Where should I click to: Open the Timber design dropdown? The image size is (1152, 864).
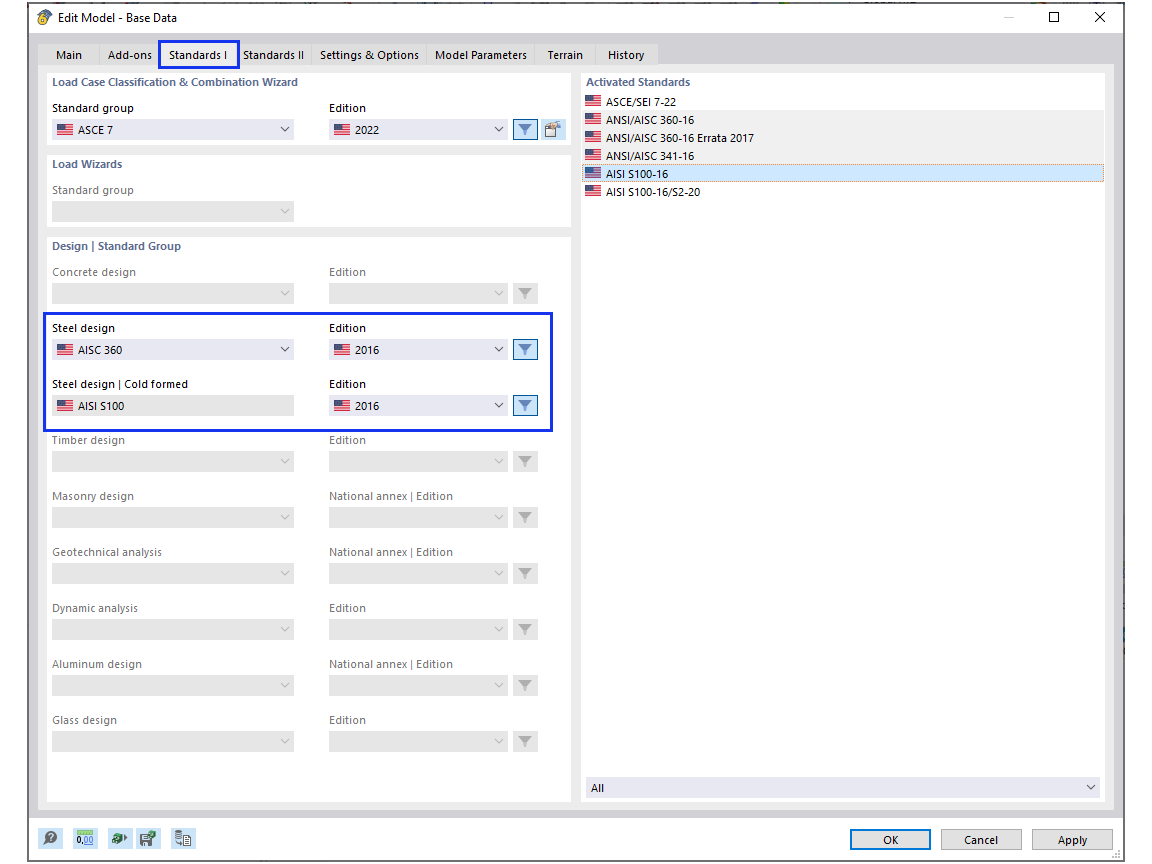tap(173, 461)
